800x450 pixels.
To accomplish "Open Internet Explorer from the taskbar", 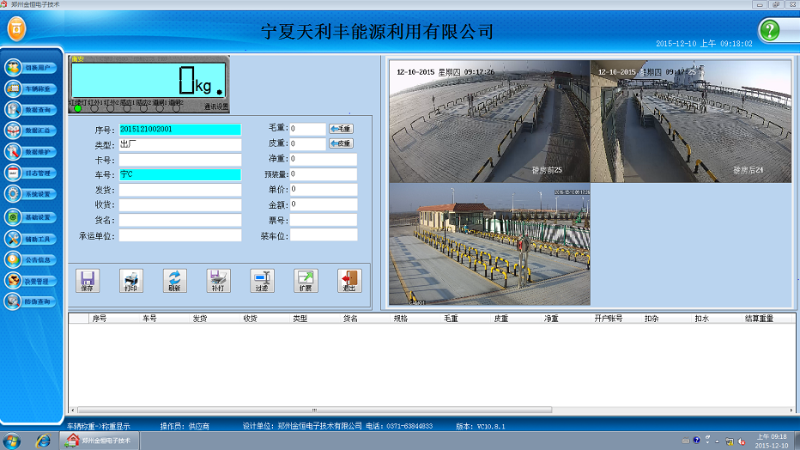I will click(x=42, y=440).
